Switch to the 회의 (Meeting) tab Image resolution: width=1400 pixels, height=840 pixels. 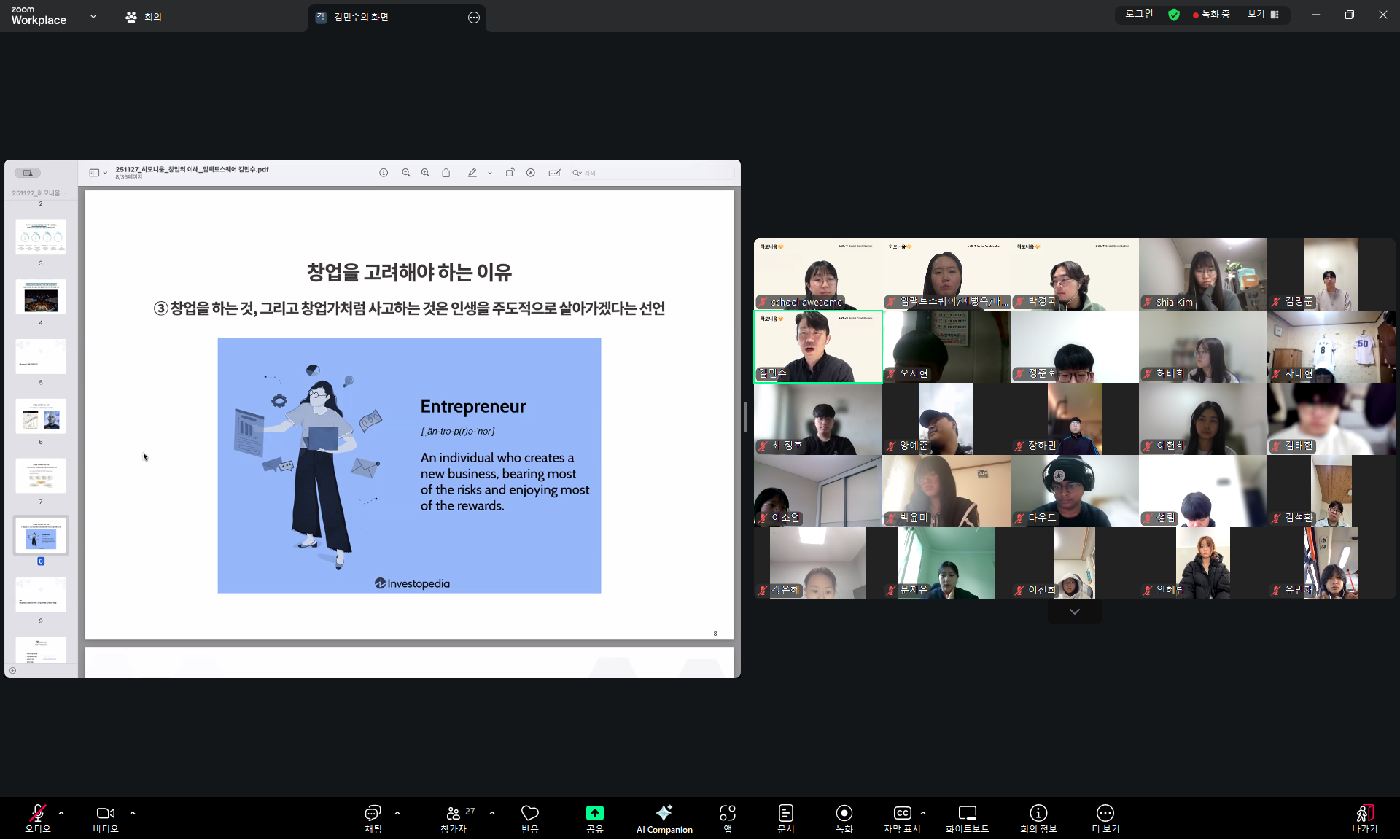tap(144, 17)
